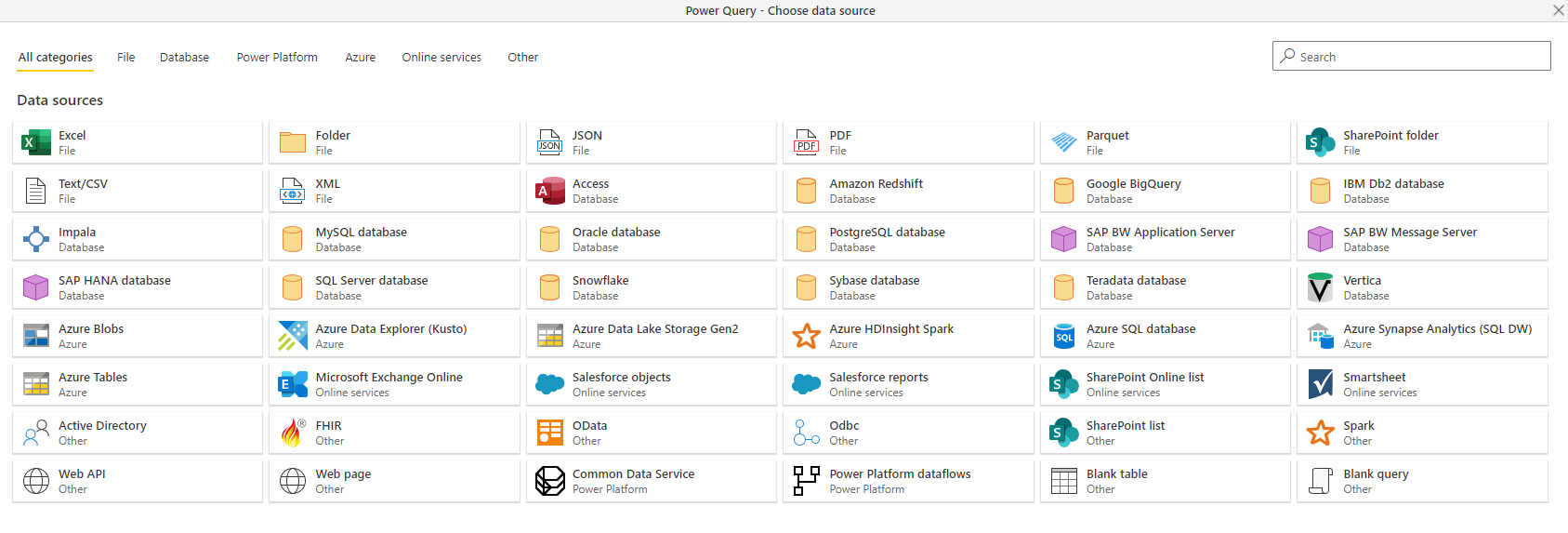Click the Salesforce objects cloud icon

click(x=549, y=384)
